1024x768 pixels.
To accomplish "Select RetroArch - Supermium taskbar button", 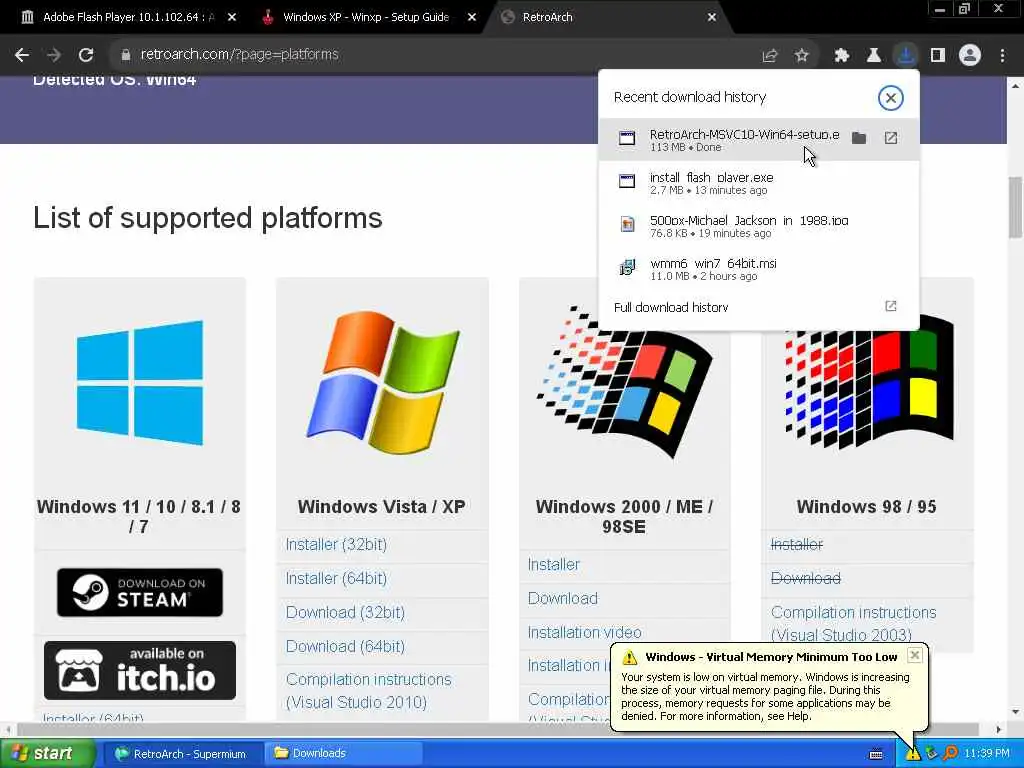I will tap(182, 754).
